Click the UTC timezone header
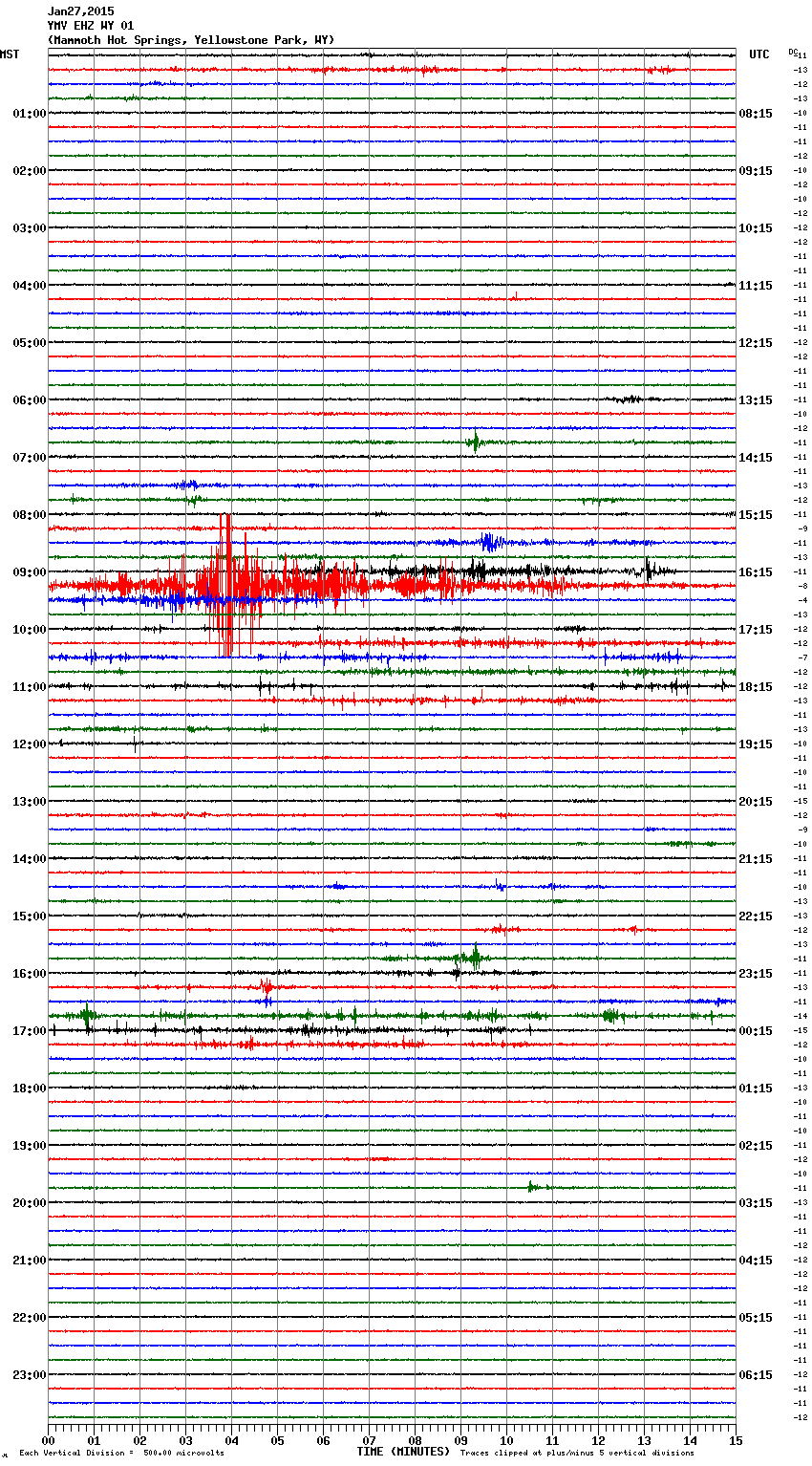Image resolution: width=812 pixels, height=1466 pixels. 759,54
